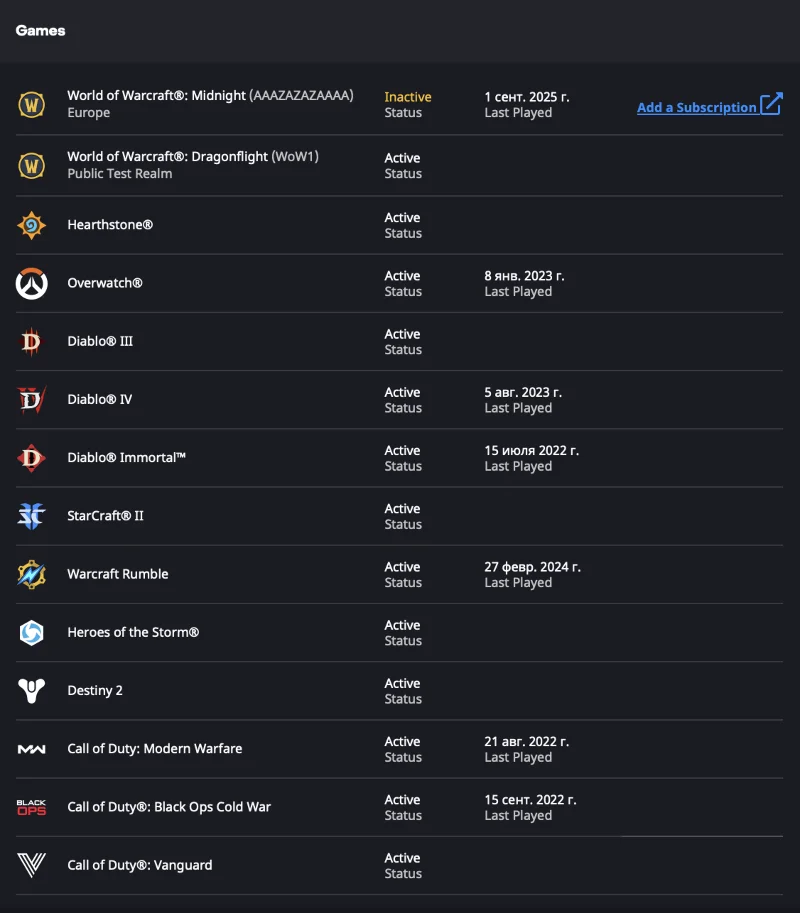
Task: Select the Warcraft Rumble icon
Action: coord(32,574)
